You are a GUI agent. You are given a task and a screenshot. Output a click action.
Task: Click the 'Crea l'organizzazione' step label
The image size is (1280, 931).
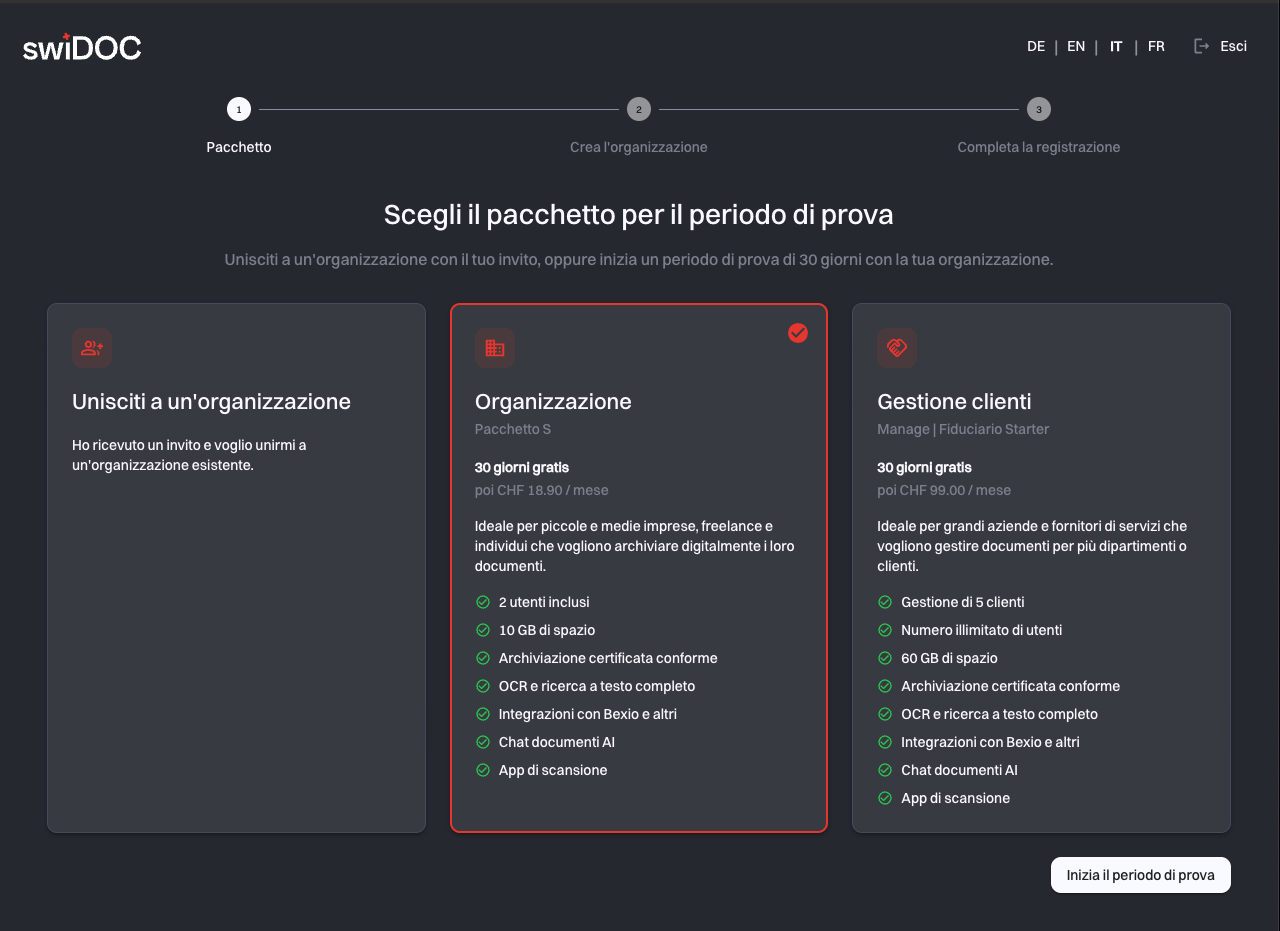pos(639,147)
